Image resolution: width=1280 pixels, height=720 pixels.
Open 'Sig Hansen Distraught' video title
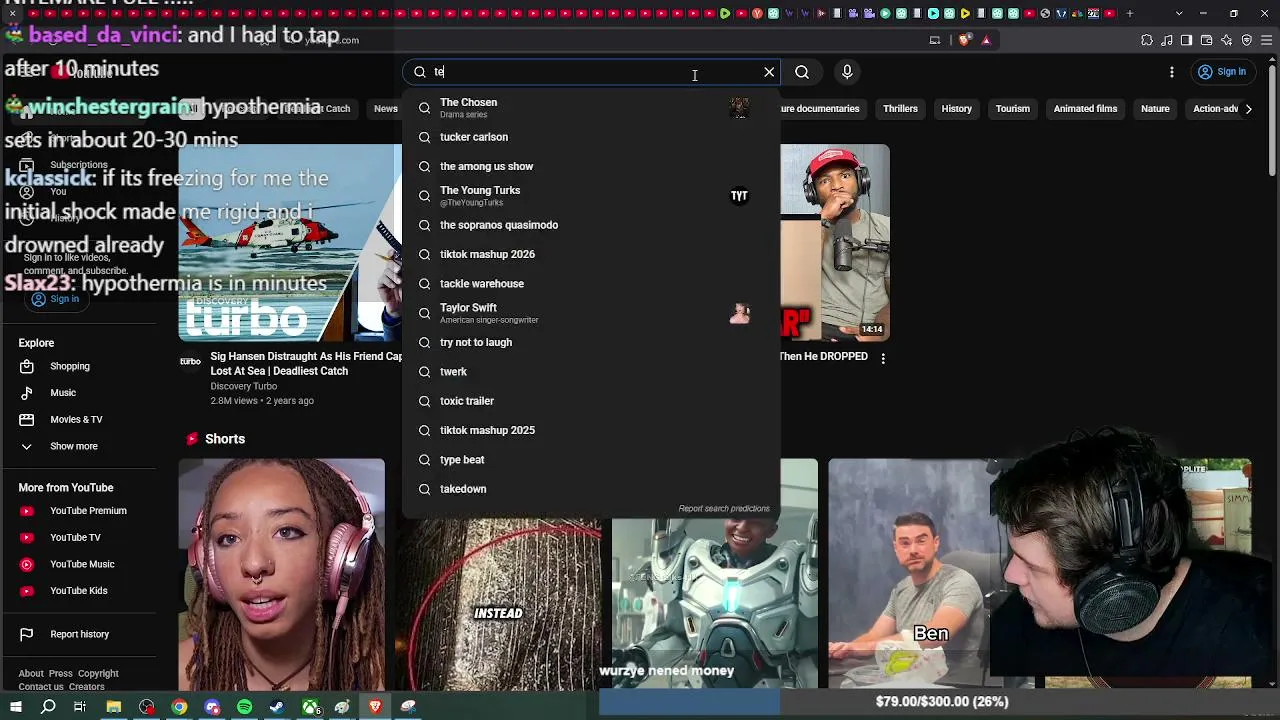pos(306,364)
